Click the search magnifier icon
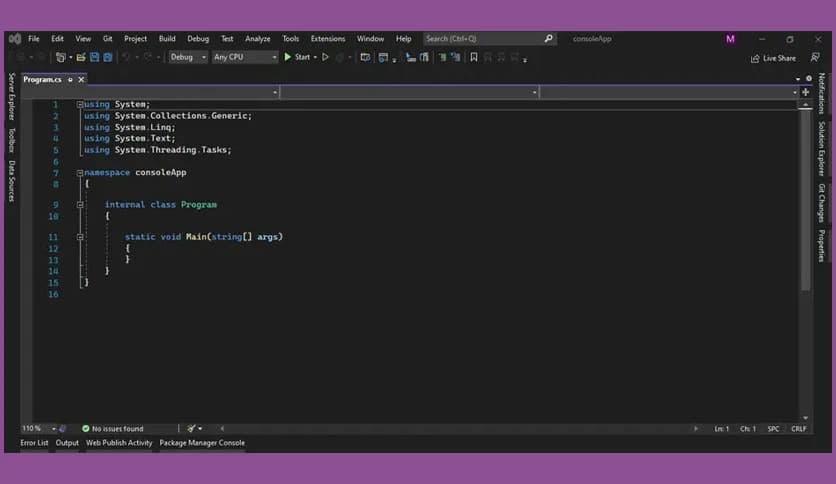Viewport: 836px width, 484px height. click(x=549, y=39)
